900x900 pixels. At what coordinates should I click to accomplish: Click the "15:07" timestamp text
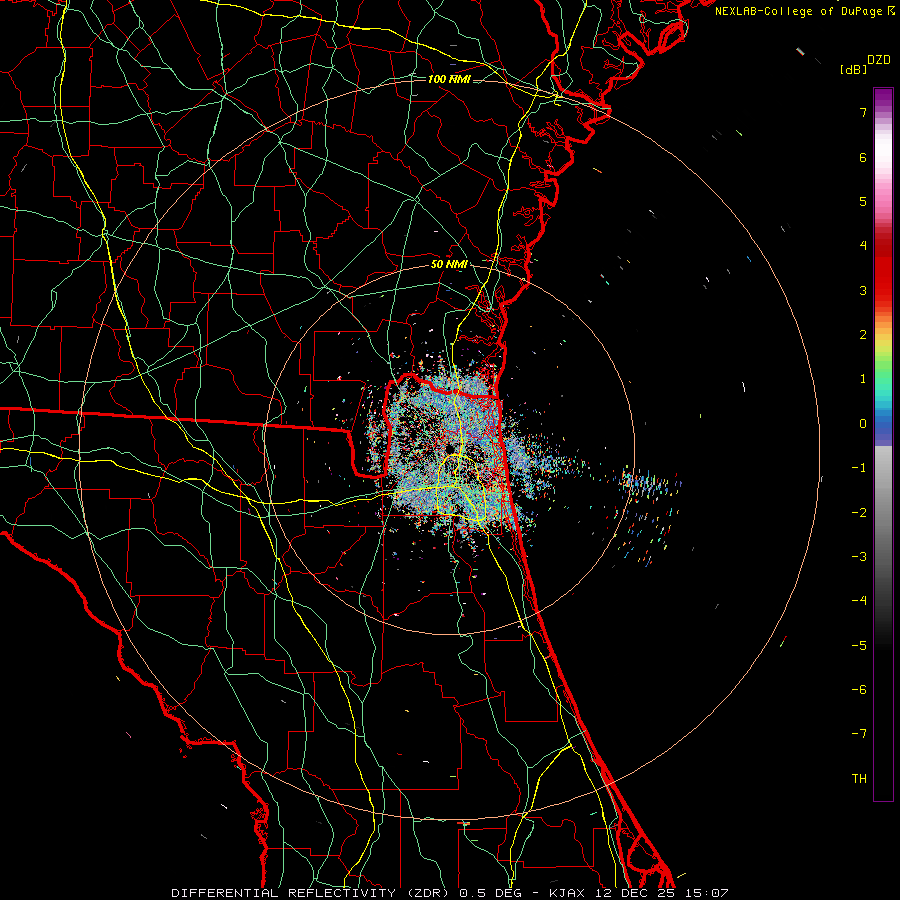[706, 893]
